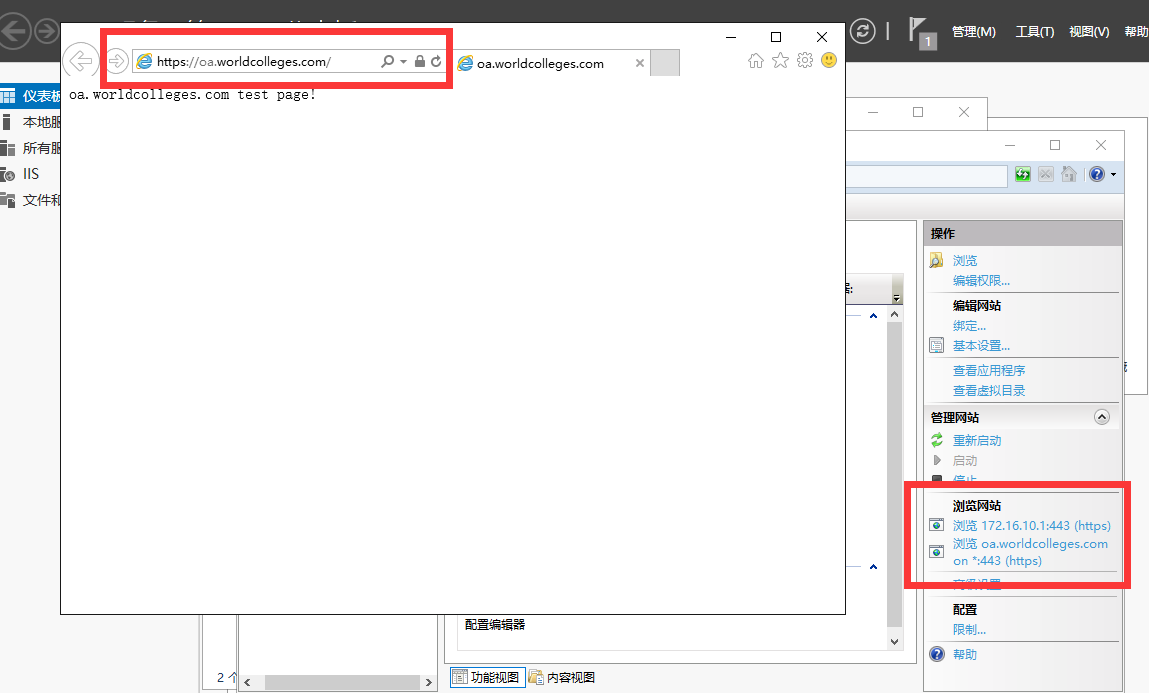The image size is (1149, 693).
Task: Click the browse icon beside 172.16.10.1:443
Action: 936,525
